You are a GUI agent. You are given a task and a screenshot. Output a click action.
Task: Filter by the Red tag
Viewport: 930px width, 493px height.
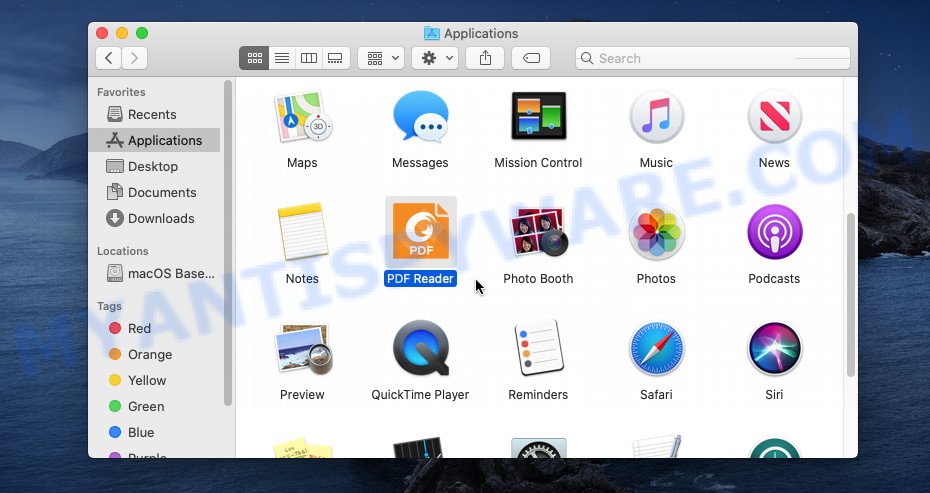(x=154, y=329)
